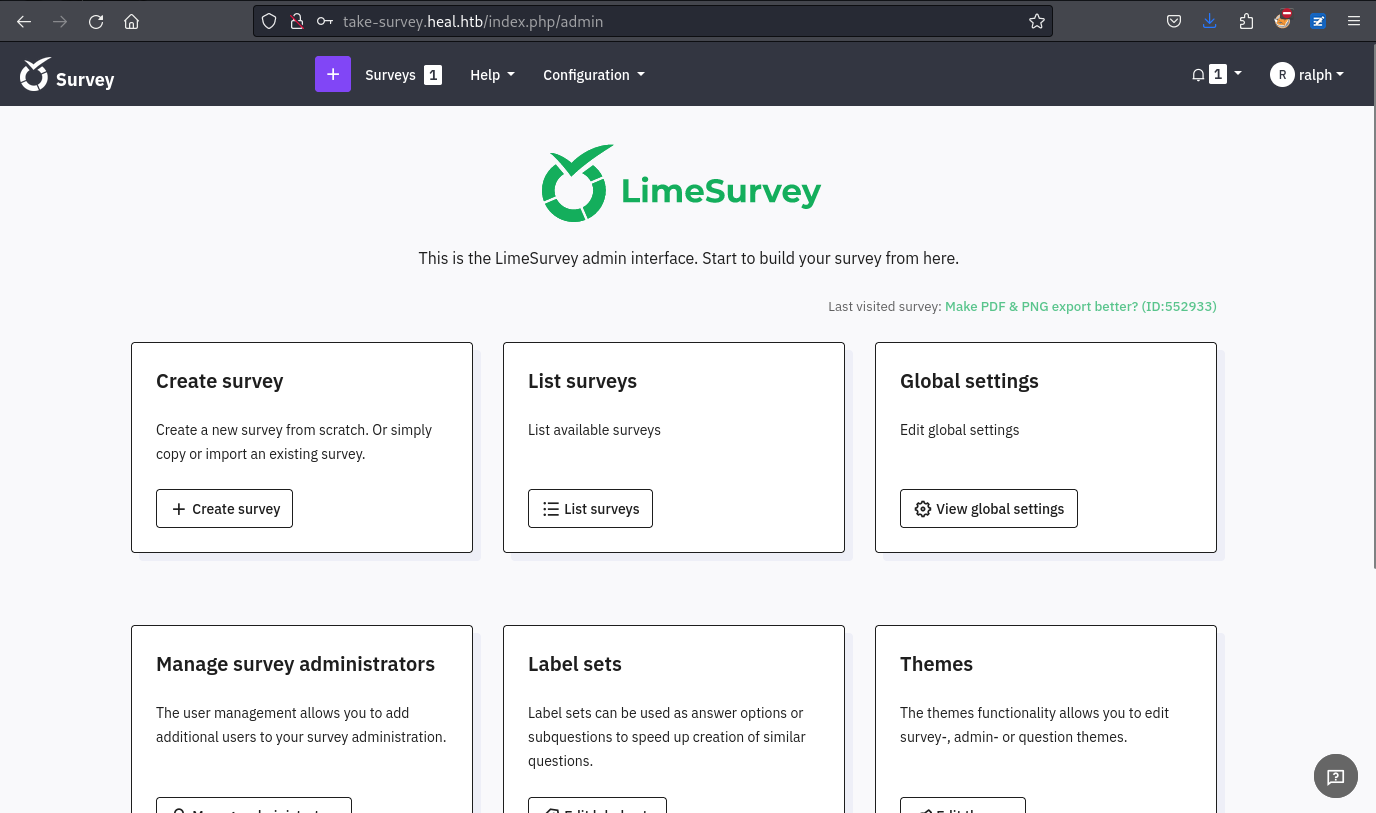Click the Themes card heading
Screen dimensions: 1376x813
pos(936,664)
